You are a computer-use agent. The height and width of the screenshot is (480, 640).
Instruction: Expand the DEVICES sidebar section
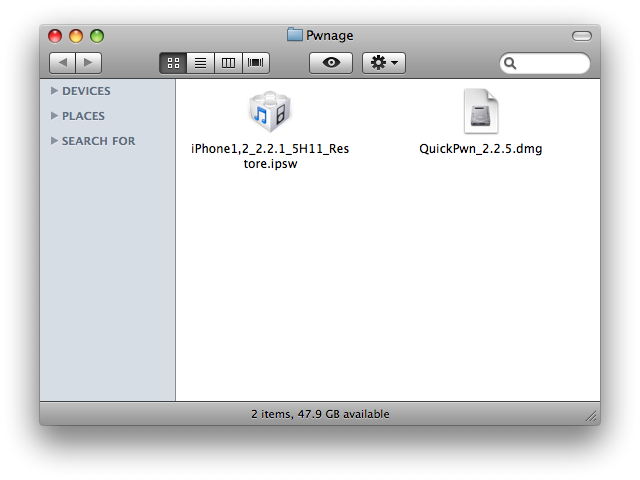[x=54, y=91]
